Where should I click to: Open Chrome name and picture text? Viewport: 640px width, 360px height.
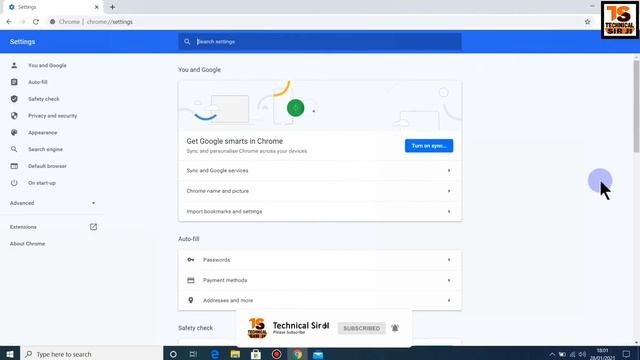[218, 191]
